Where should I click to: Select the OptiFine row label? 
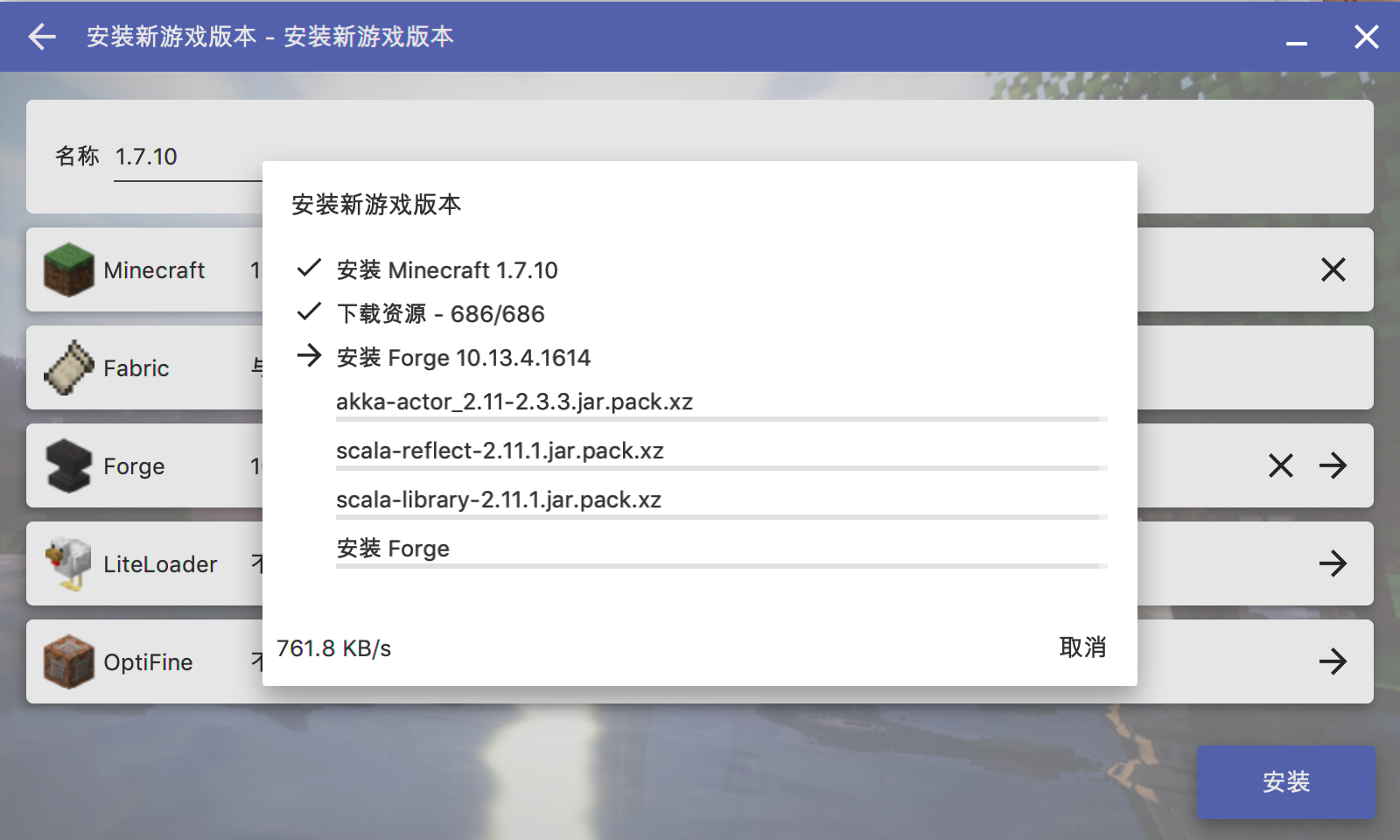(148, 662)
